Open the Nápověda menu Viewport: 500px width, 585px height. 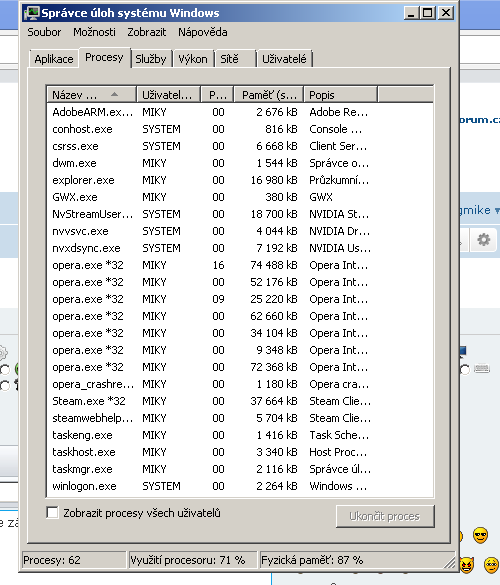click(203, 32)
